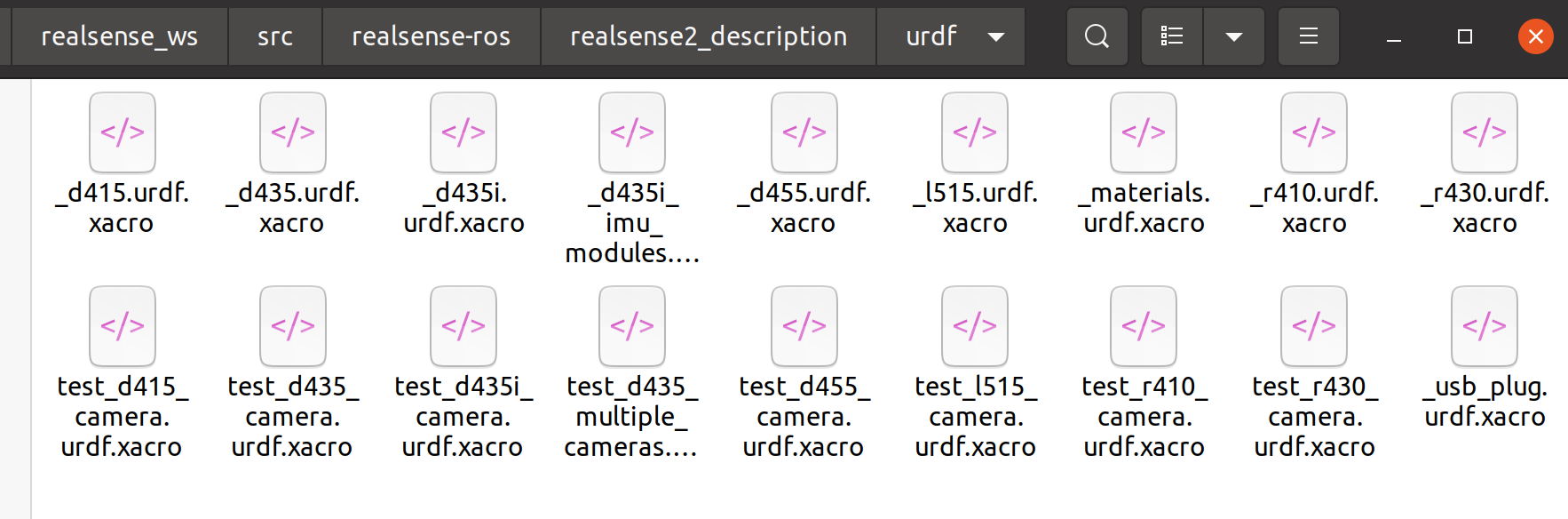This screenshot has width=1568, height=519.
Task: Open the hamburger main menu
Action: click(1308, 36)
